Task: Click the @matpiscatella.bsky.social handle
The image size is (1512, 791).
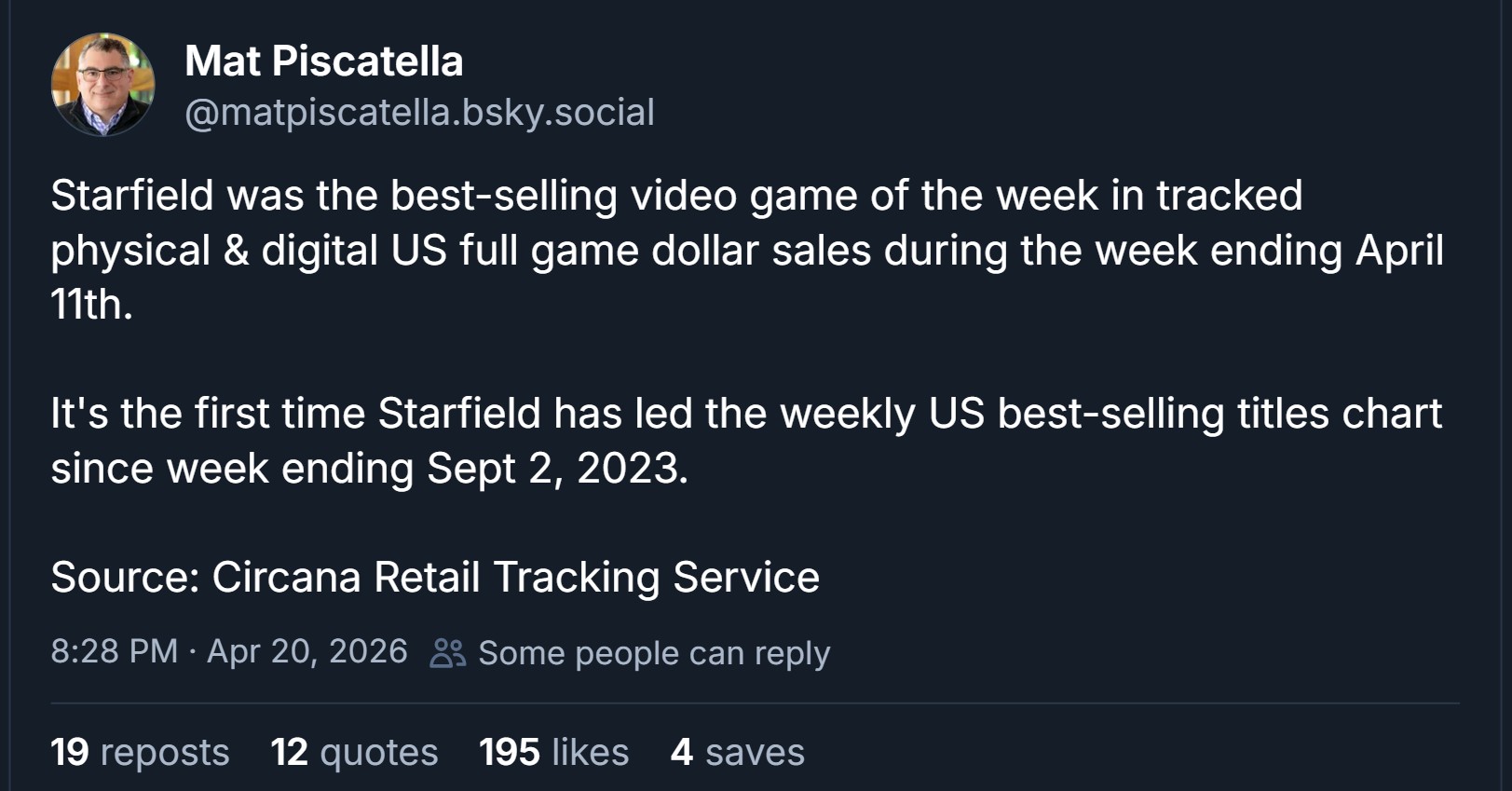Action: 419,112
